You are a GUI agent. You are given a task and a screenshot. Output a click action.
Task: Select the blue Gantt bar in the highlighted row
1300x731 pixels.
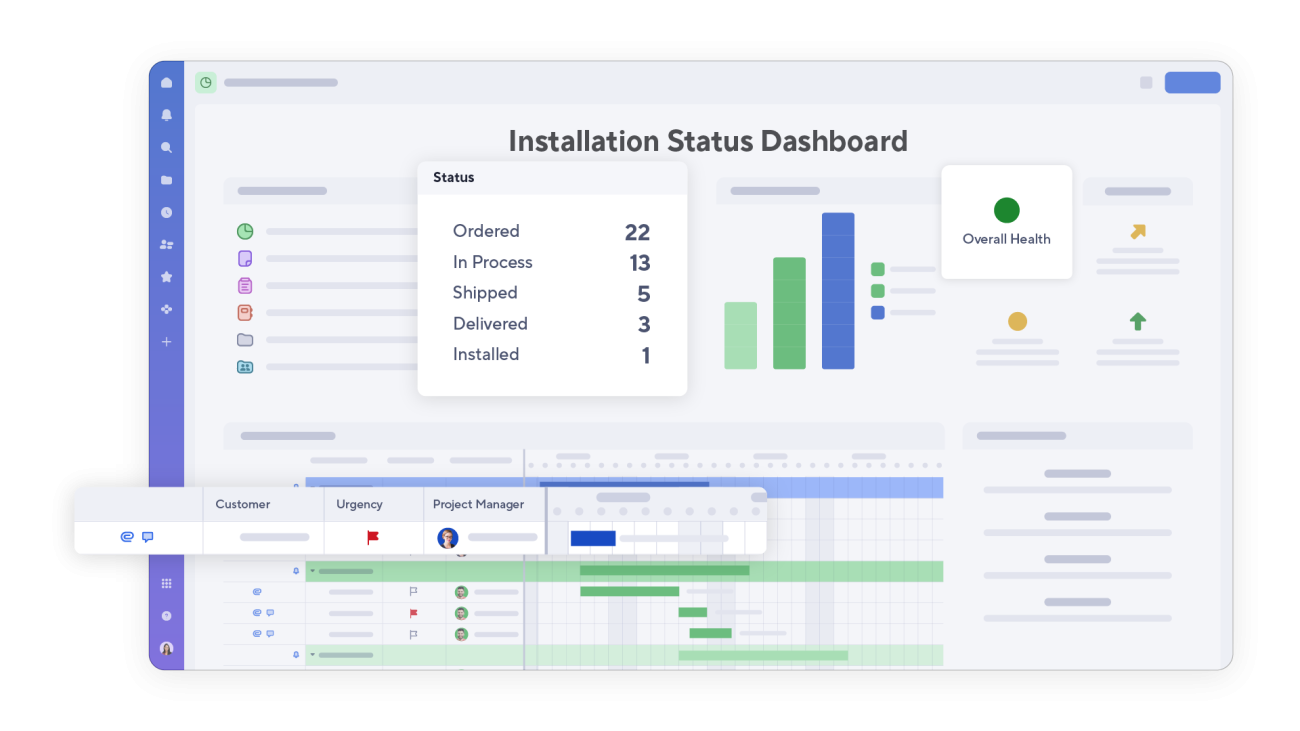click(x=593, y=538)
